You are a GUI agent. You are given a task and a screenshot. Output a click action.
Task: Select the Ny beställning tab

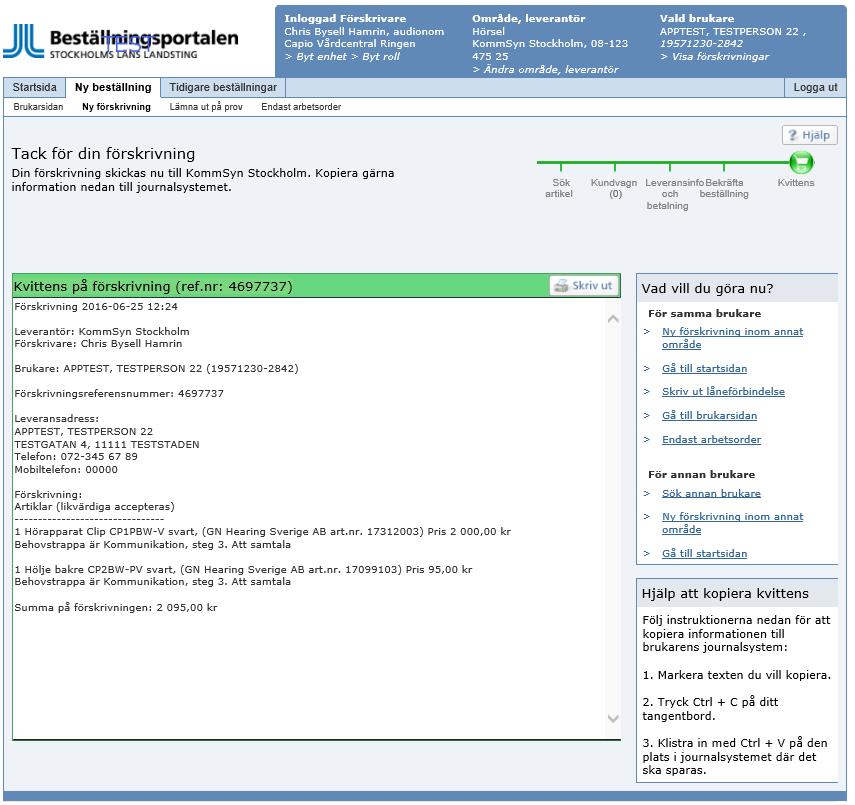coord(113,87)
